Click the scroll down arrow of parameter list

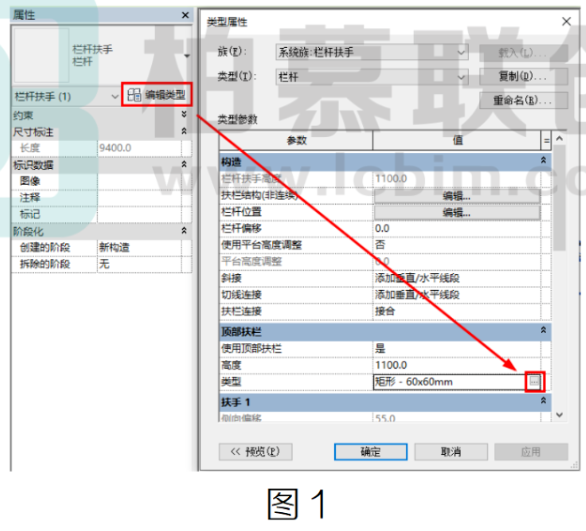click(x=559, y=415)
